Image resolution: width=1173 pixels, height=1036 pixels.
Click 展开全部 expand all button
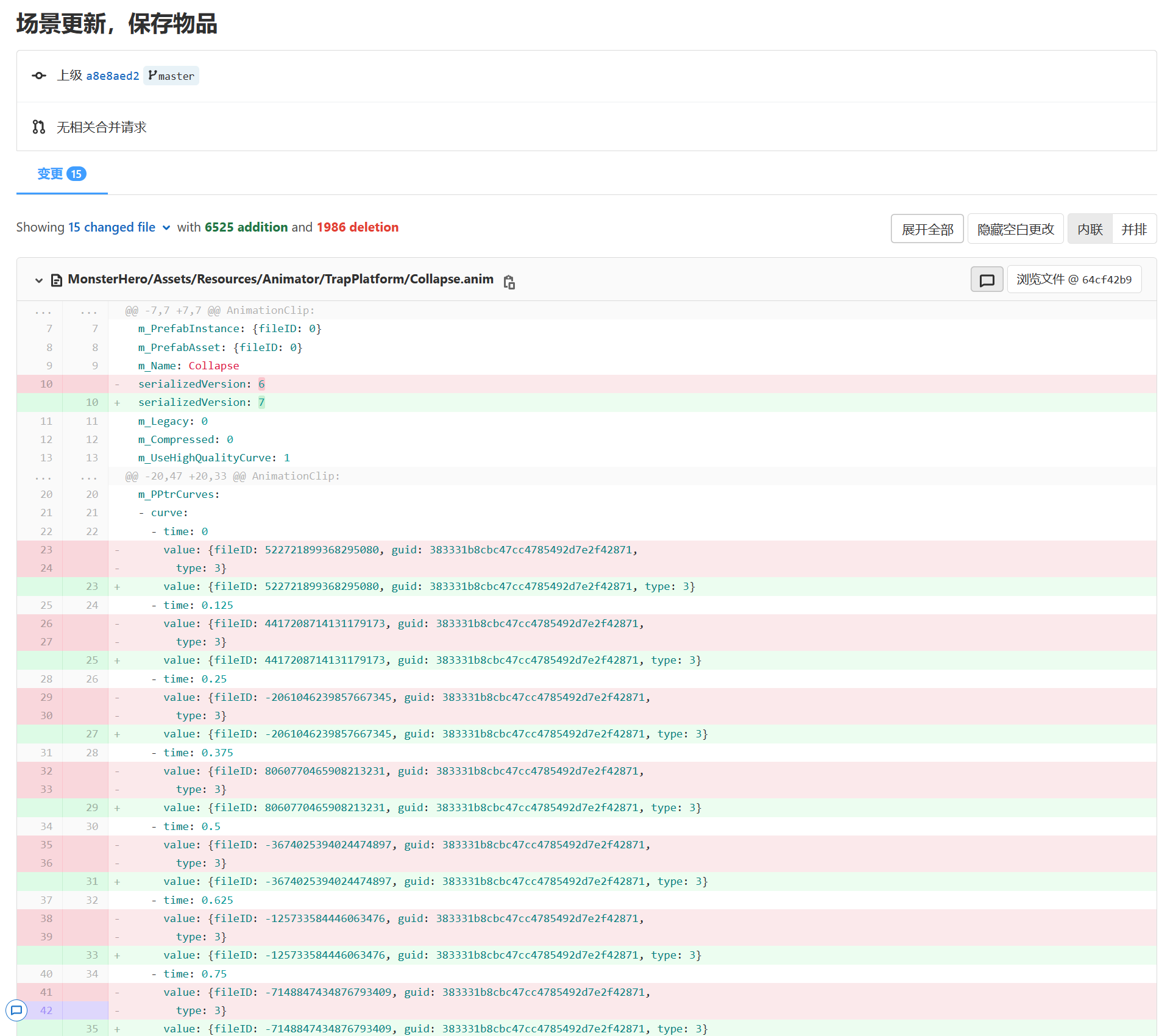tap(927, 229)
